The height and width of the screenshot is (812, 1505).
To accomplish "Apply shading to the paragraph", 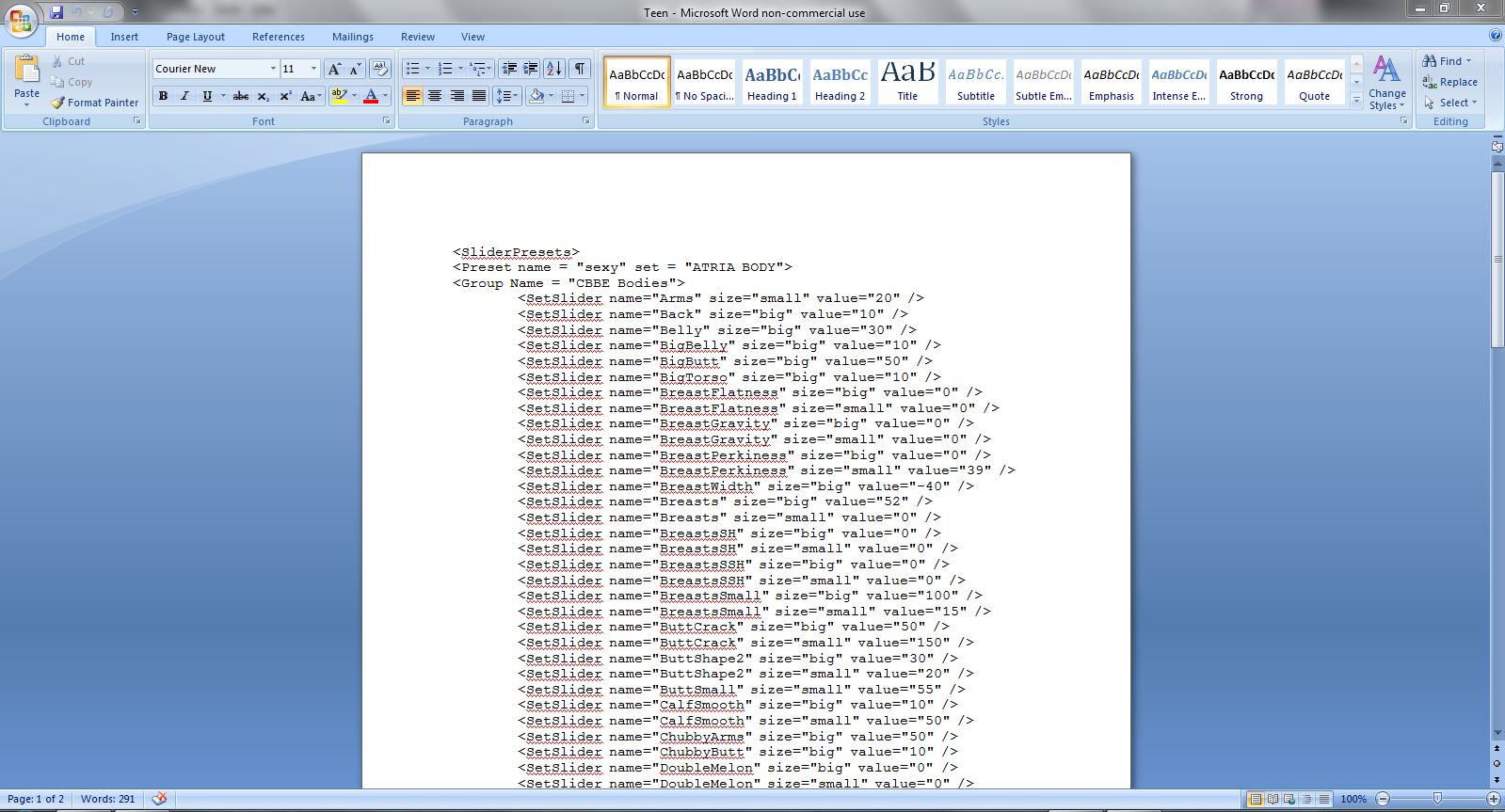I will [536, 96].
